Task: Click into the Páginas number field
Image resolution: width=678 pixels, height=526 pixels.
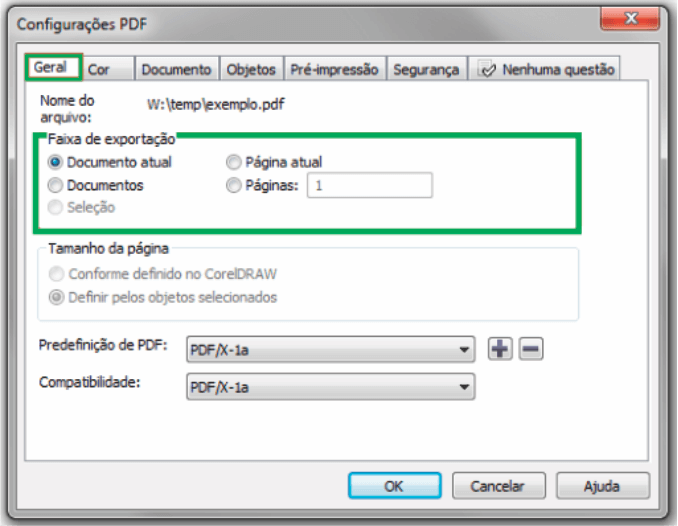Action: coord(370,186)
